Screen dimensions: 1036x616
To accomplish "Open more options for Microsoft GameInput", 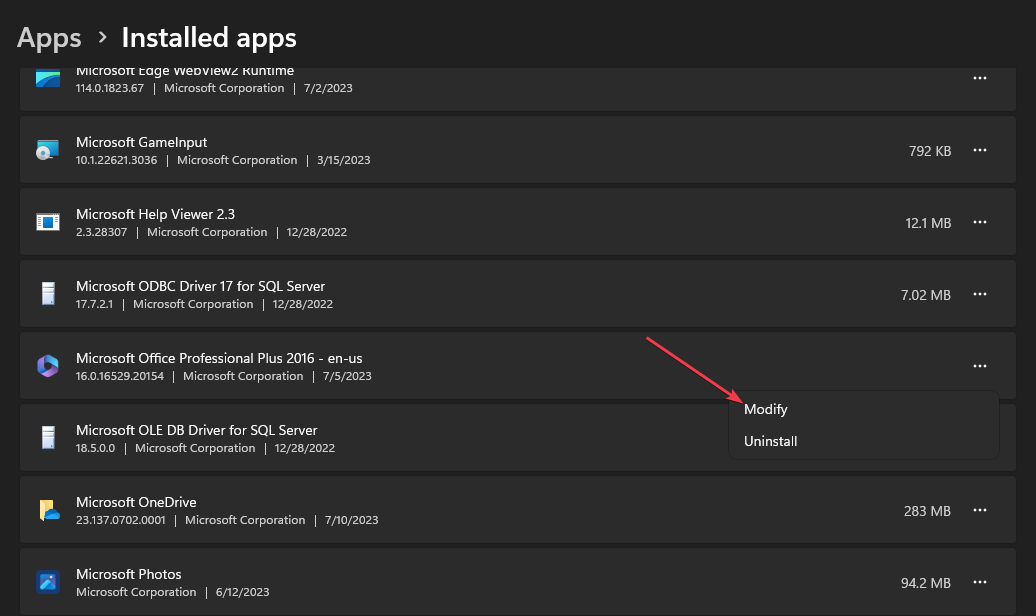I will [980, 150].
